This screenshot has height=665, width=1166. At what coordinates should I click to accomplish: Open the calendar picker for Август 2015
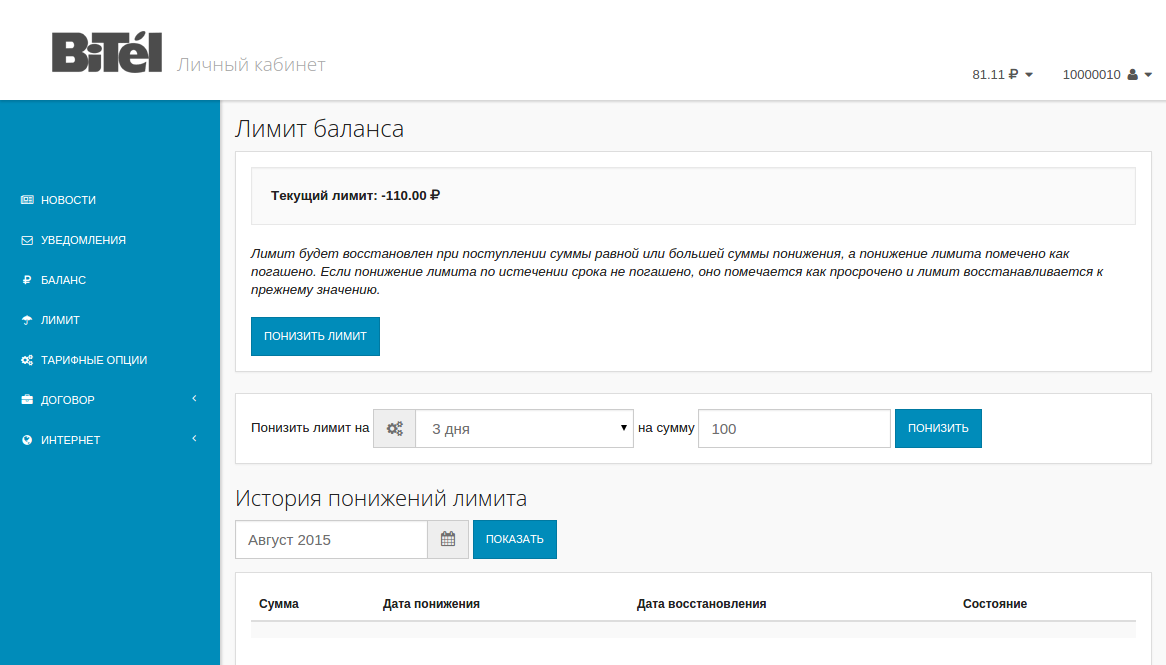point(448,539)
